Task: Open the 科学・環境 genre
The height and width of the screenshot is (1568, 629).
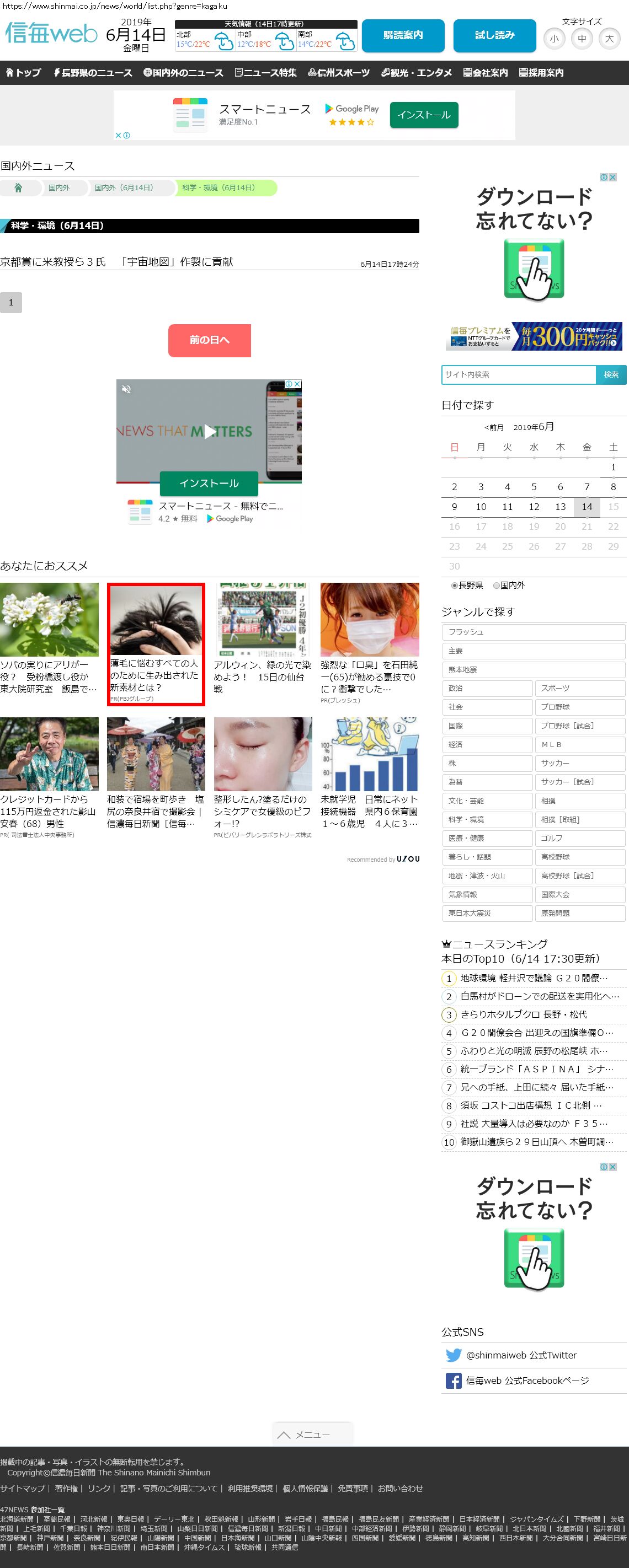Action: [x=488, y=820]
